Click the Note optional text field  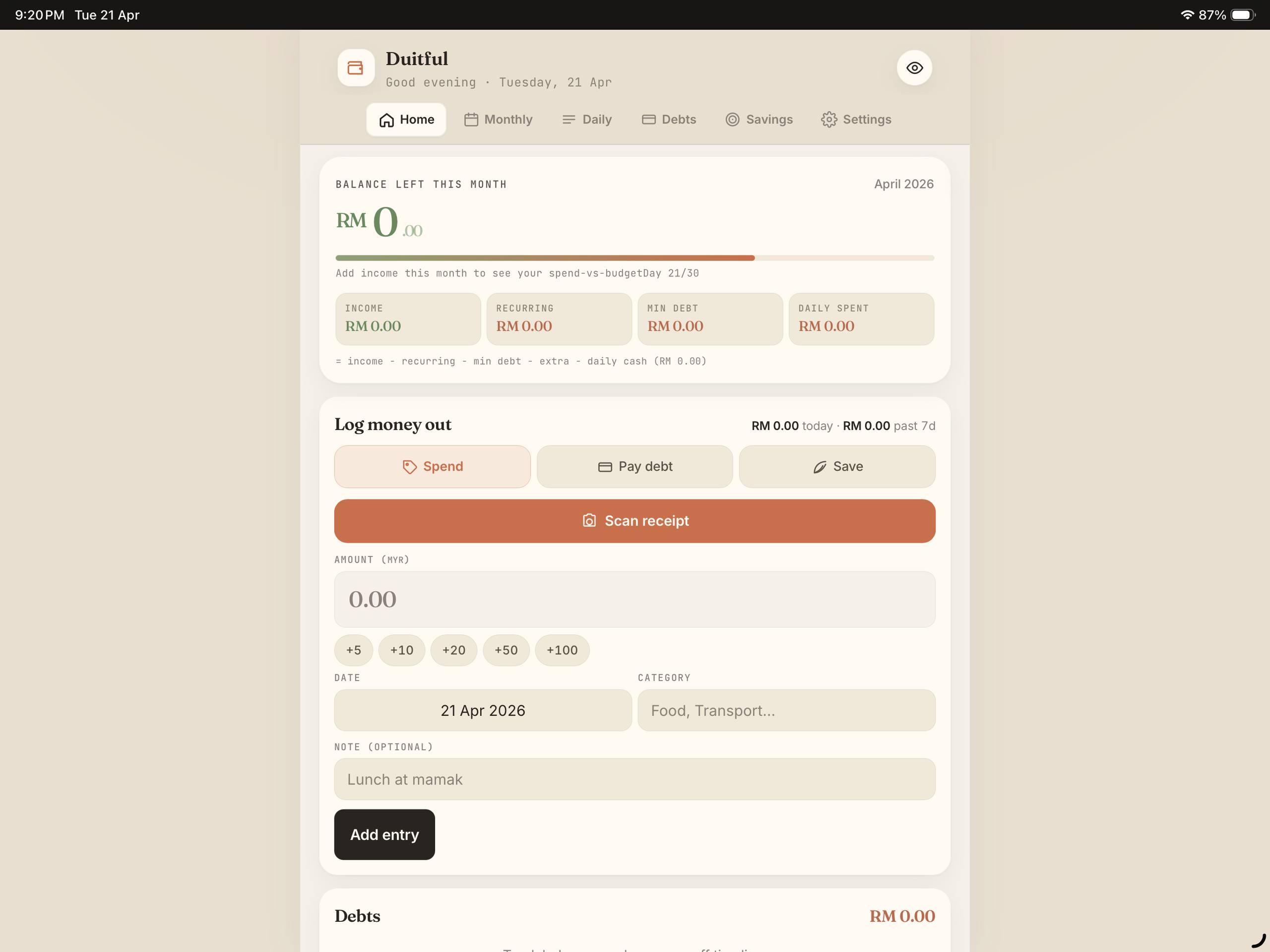(635, 779)
